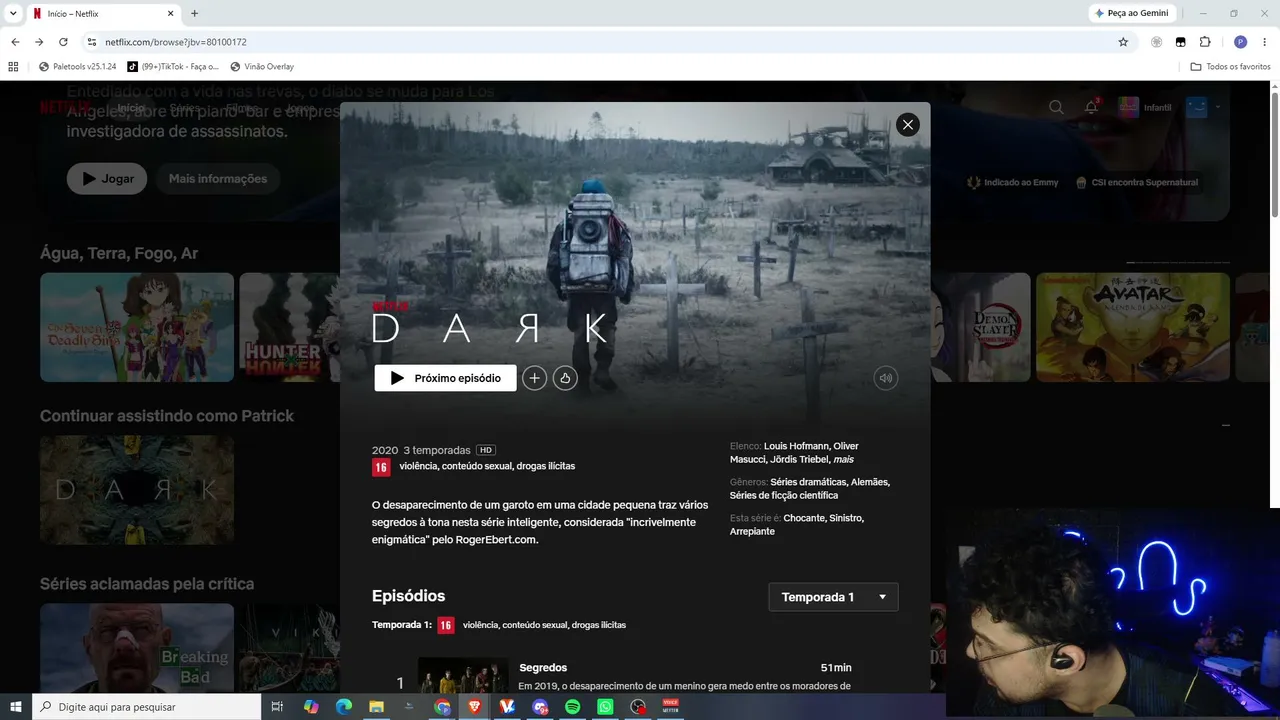The width and height of the screenshot is (1280, 720).
Task: Open a new browser tab
Action: 194,14
